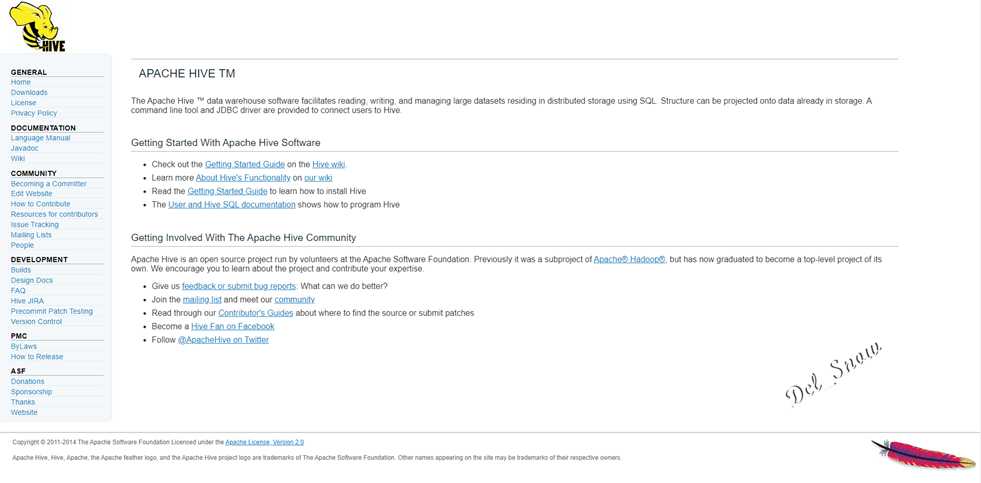Open the ByLaws link under PMC
The height and width of the screenshot is (483, 981).
(23, 347)
